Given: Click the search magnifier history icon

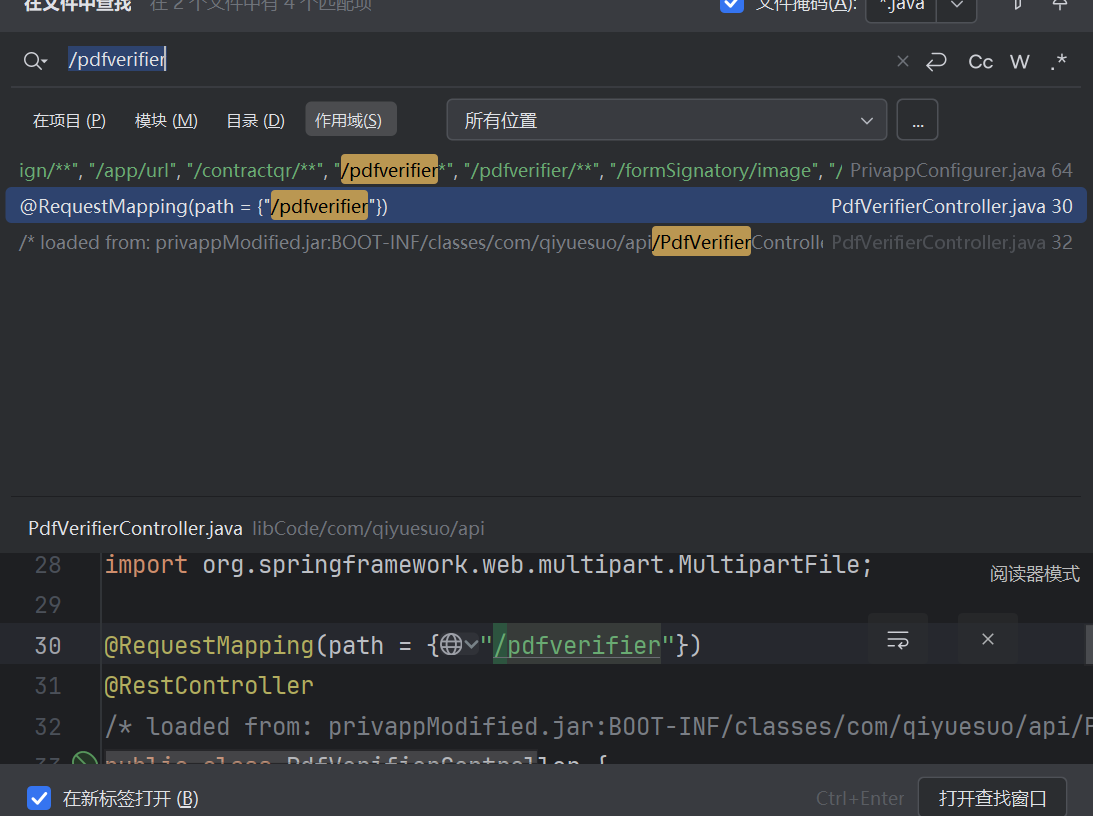Looking at the screenshot, I should pos(35,61).
